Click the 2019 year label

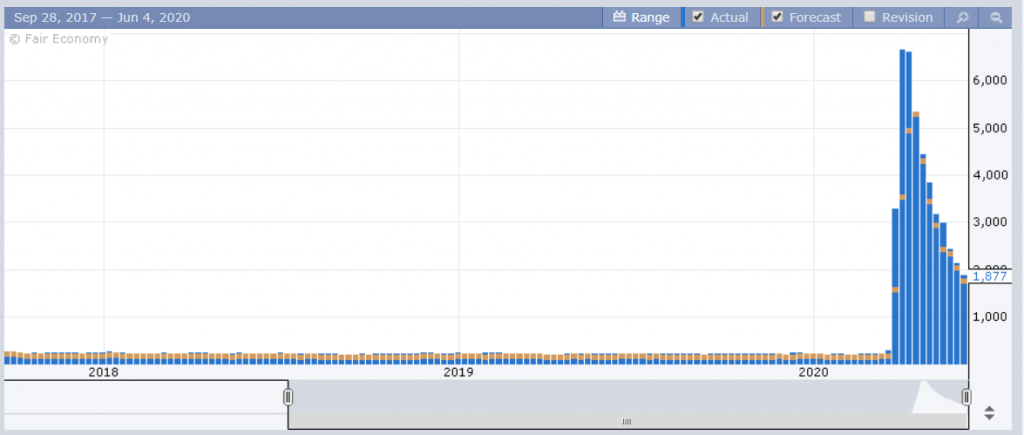458,373
